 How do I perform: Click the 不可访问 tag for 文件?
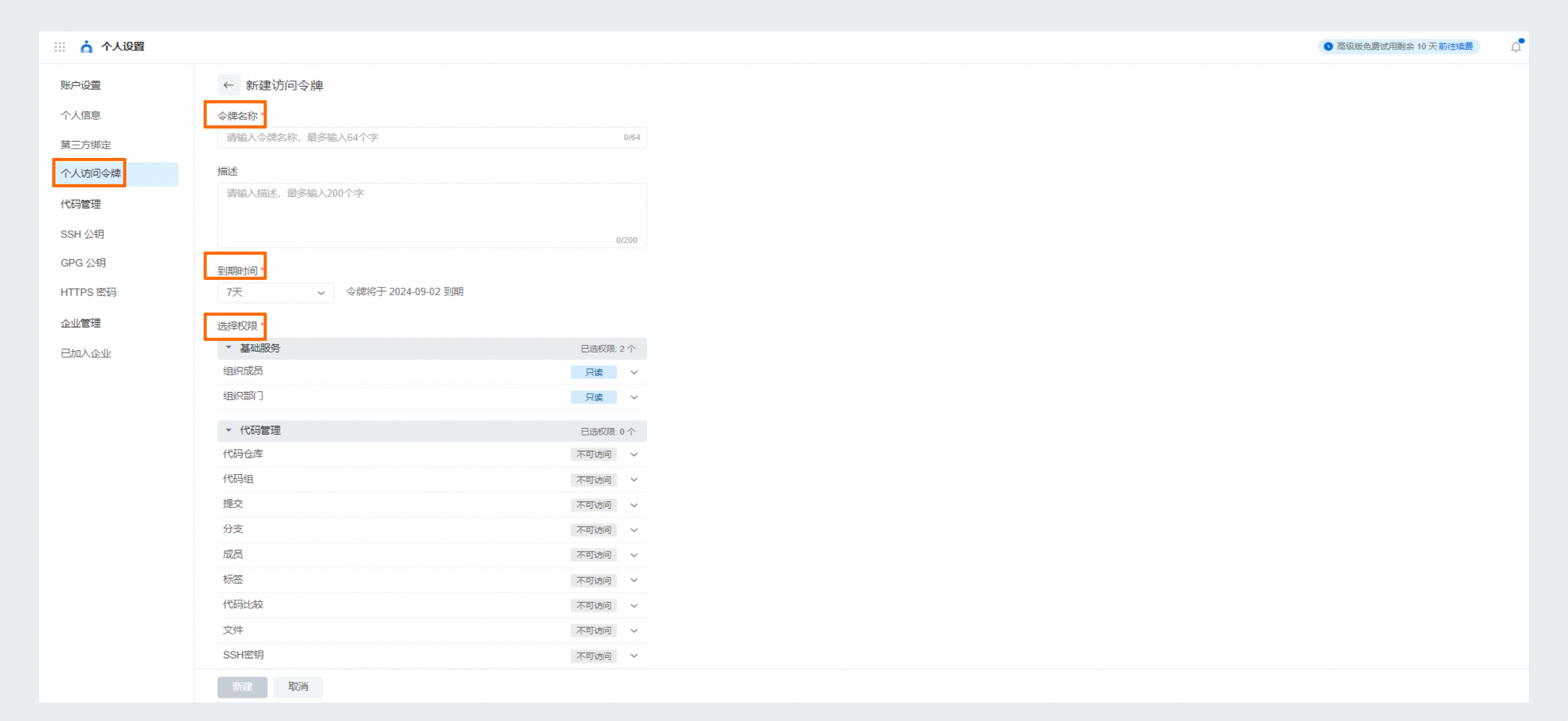[593, 630]
